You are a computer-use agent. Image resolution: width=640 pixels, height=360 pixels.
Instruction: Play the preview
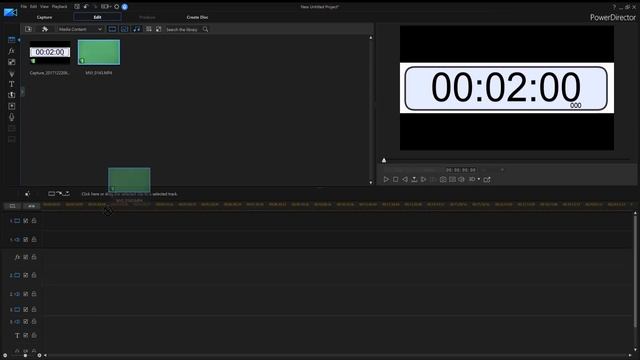coord(386,179)
